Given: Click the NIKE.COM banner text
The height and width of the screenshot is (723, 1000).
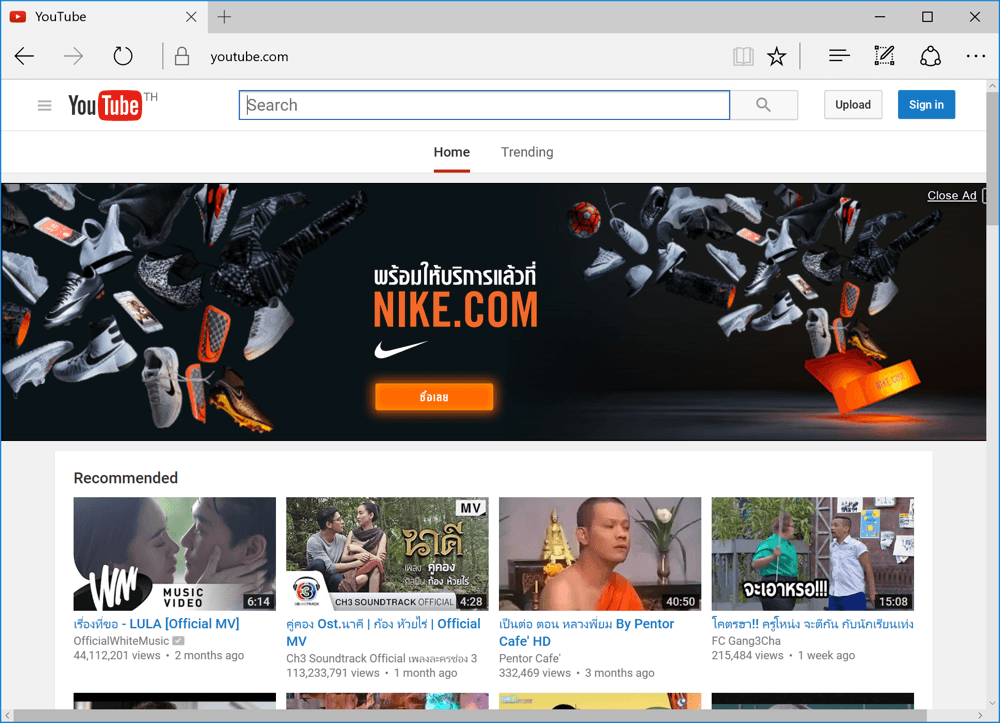Looking at the screenshot, I should 455,310.
